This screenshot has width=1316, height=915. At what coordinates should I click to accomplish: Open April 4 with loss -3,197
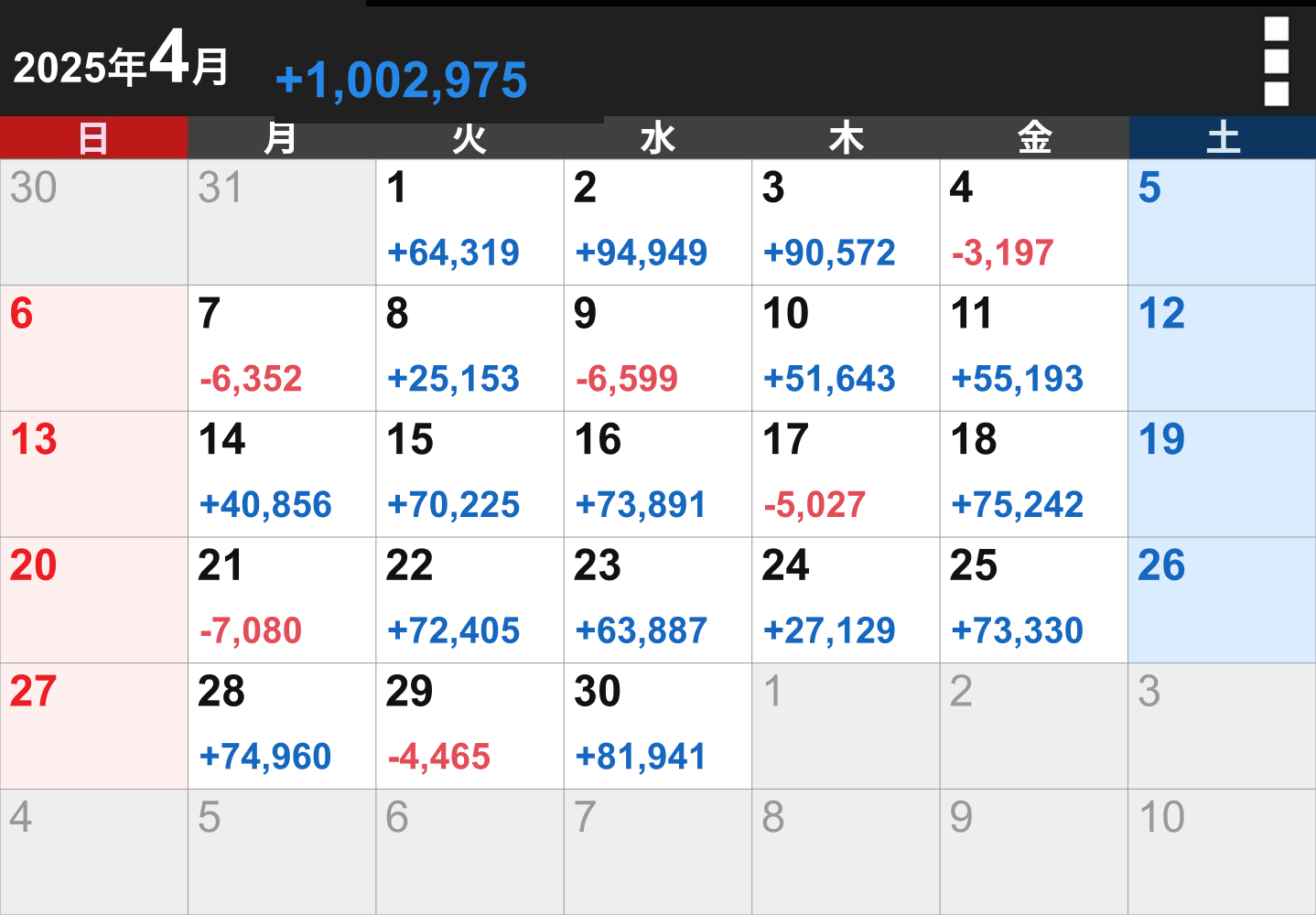[x=1034, y=222]
